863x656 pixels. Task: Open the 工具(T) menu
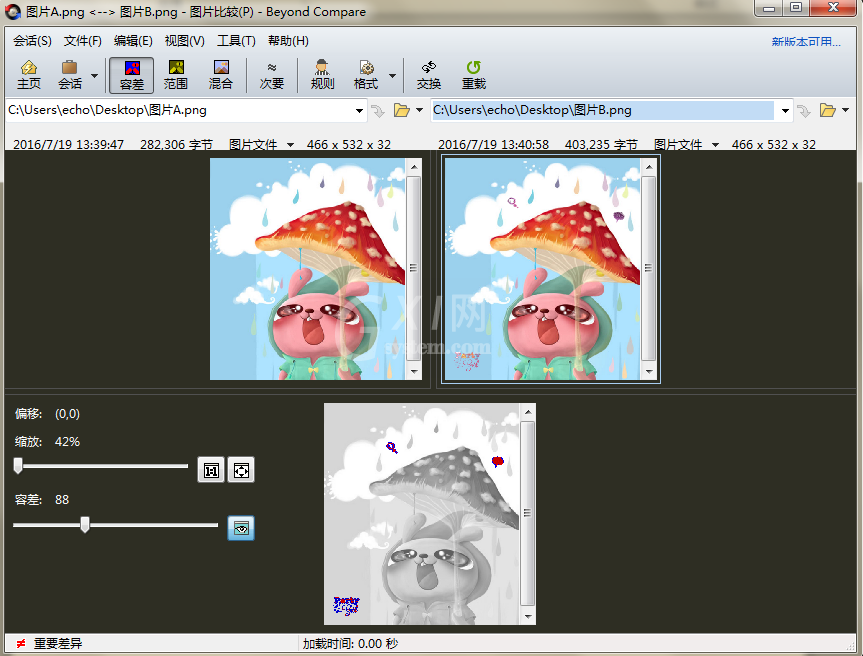click(x=236, y=41)
